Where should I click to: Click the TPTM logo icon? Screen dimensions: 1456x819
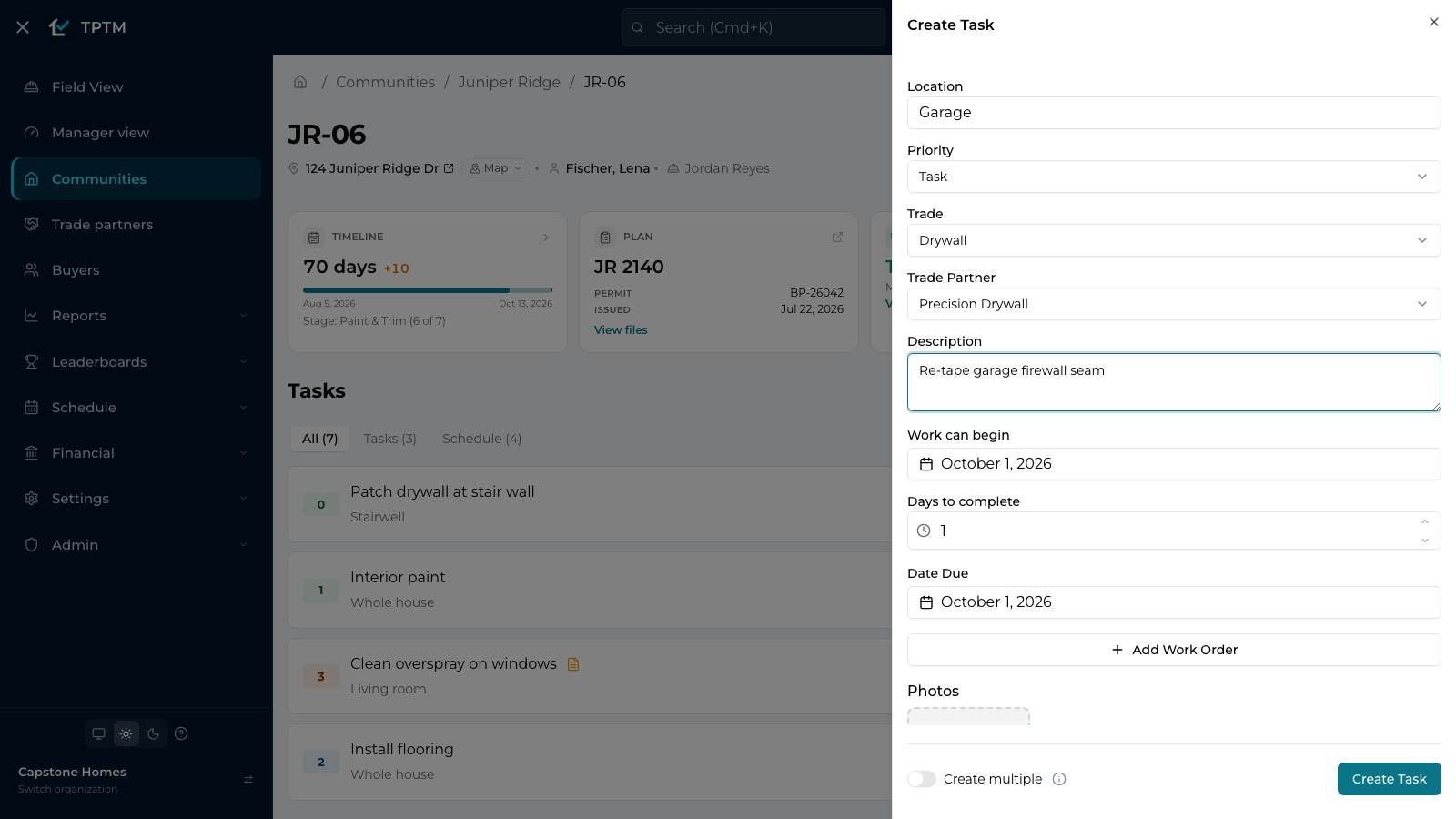59,27
